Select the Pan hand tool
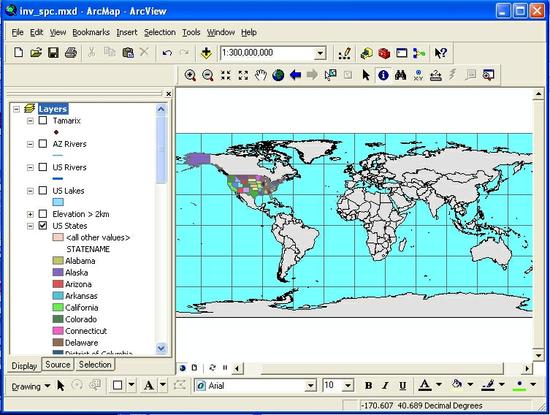Viewport: 550px width, 415px height. 261,75
